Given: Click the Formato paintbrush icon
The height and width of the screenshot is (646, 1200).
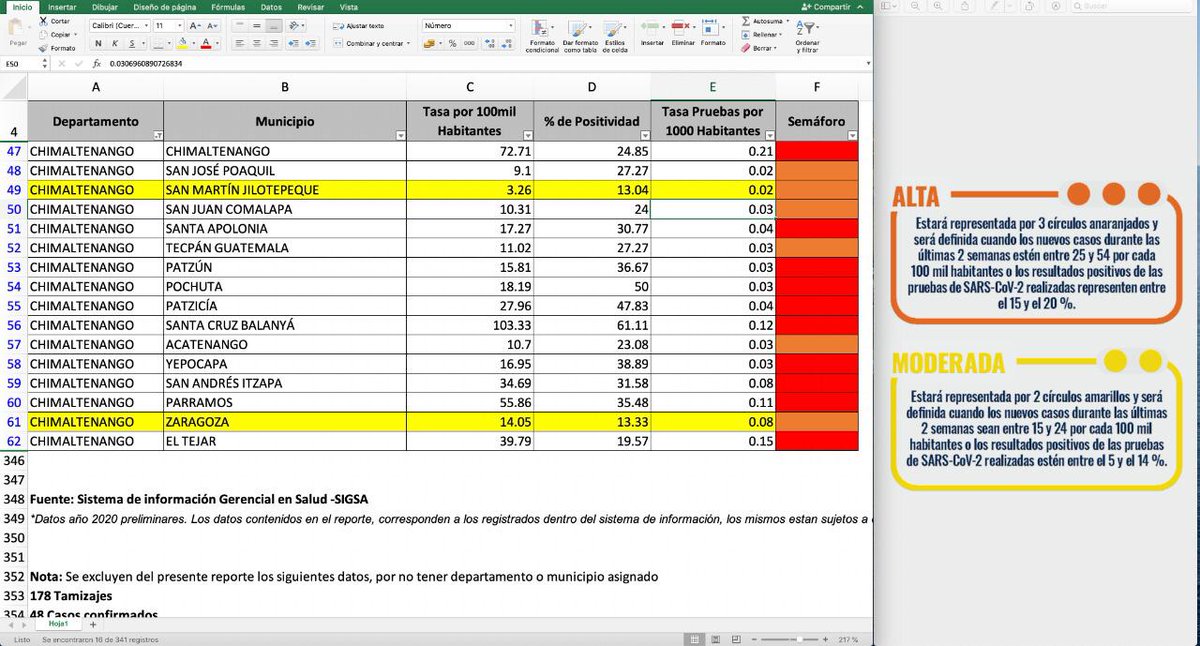Looking at the screenshot, I should [44, 47].
